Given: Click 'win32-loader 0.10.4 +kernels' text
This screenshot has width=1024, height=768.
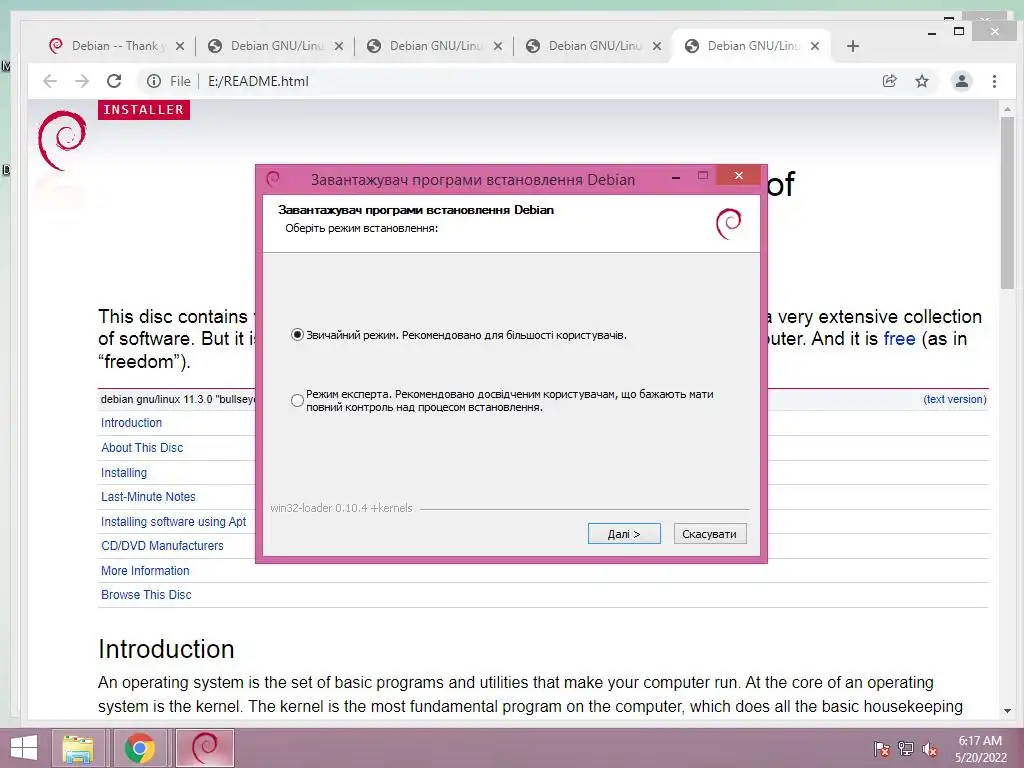Looking at the screenshot, I should click(341, 508).
